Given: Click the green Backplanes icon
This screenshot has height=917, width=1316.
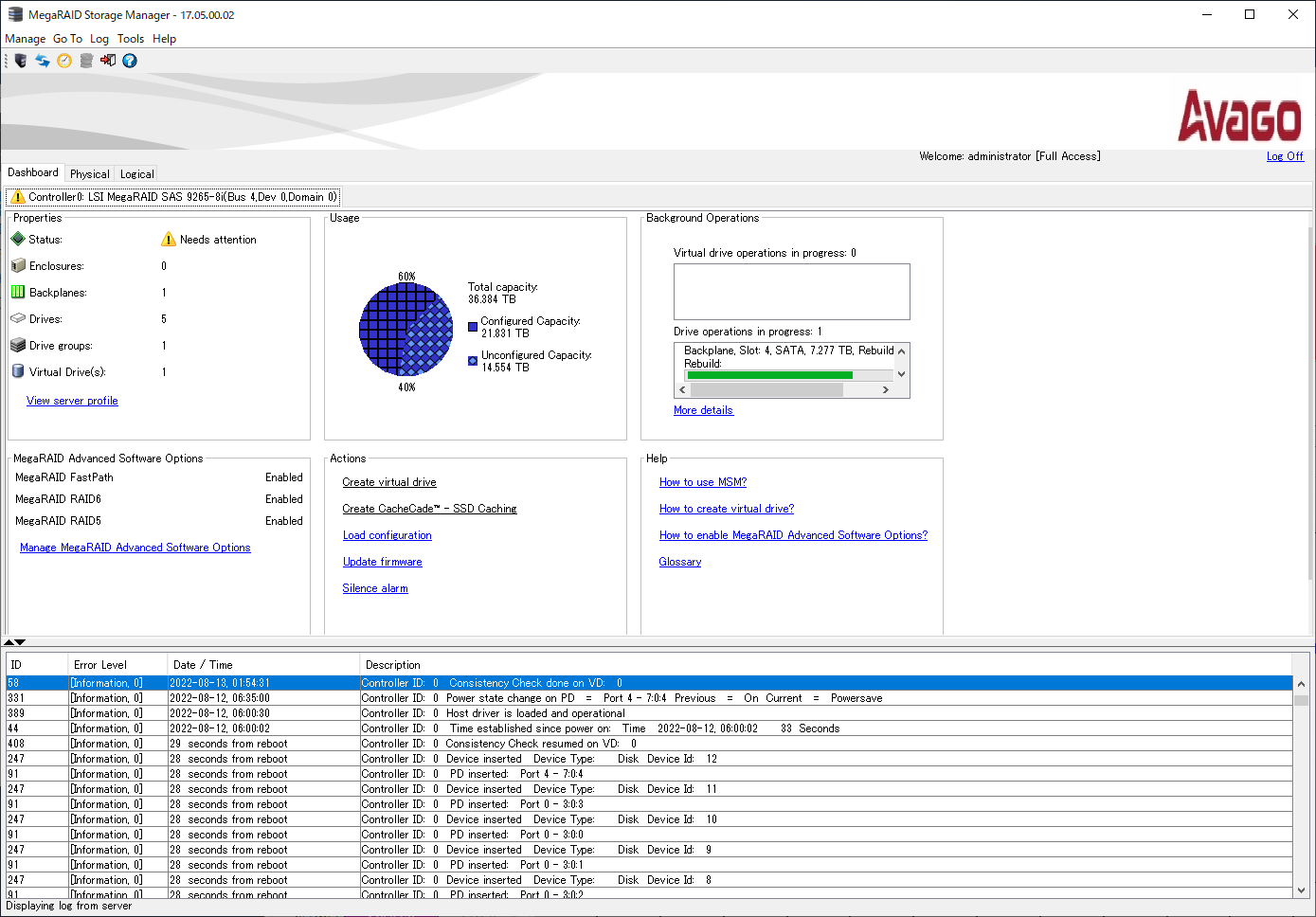Looking at the screenshot, I should tap(18, 292).
